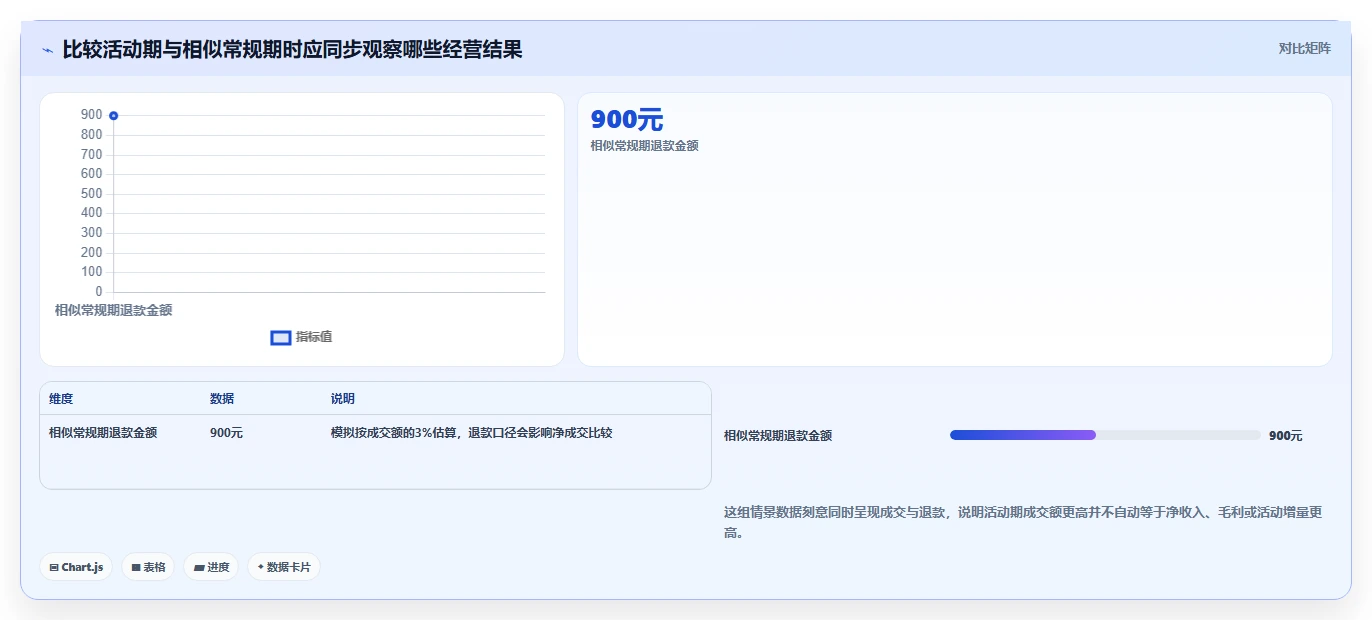Viewport: 1372px width, 620px height.
Task: Click the 数据 column header
Action: tap(222, 399)
